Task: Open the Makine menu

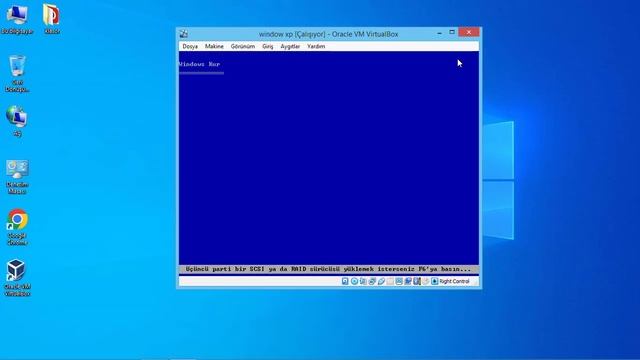Action: pos(214,47)
